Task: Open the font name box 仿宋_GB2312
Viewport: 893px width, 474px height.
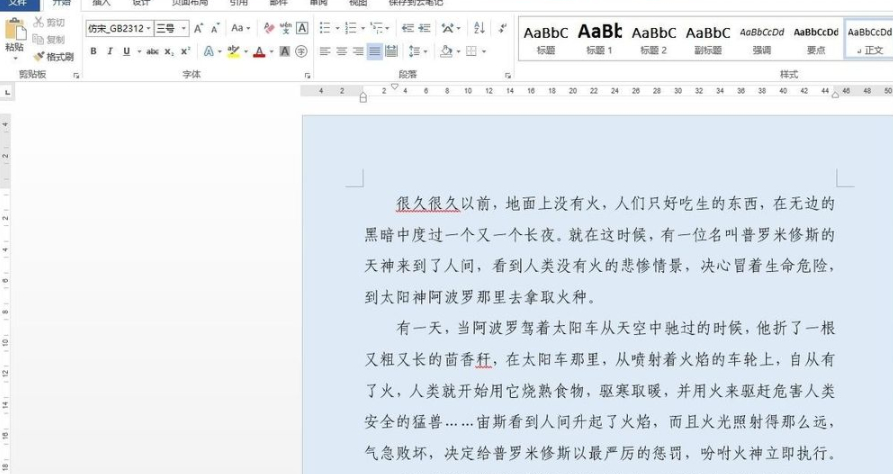Action: click(x=120, y=28)
